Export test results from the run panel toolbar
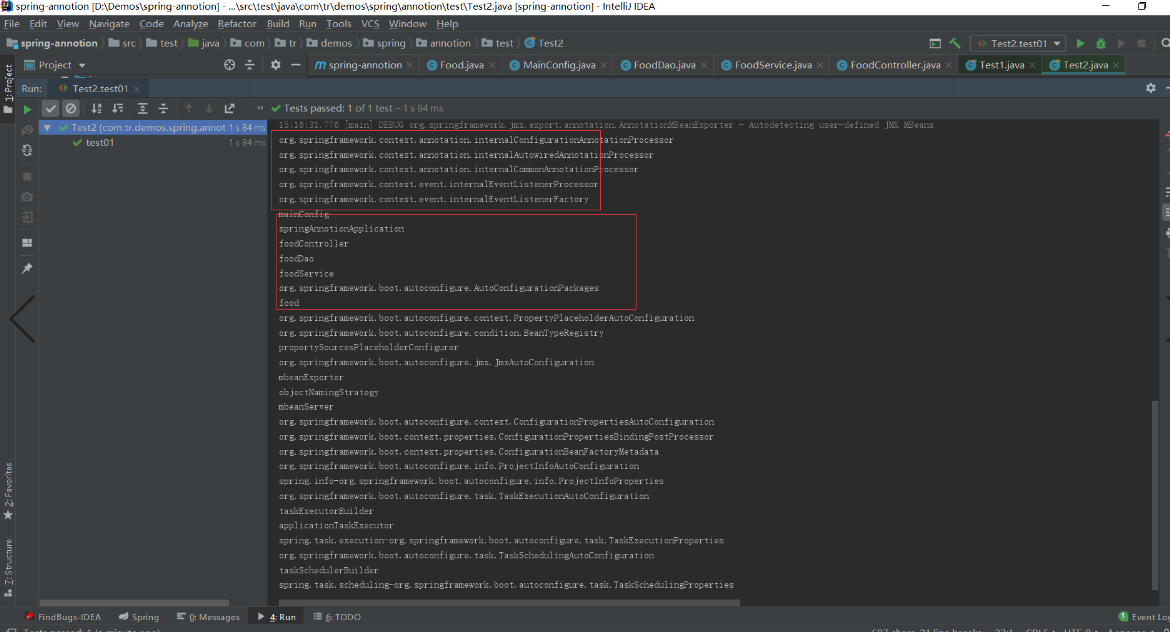The height and width of the screenshot is (632, 1170). [x=229, y=108]
